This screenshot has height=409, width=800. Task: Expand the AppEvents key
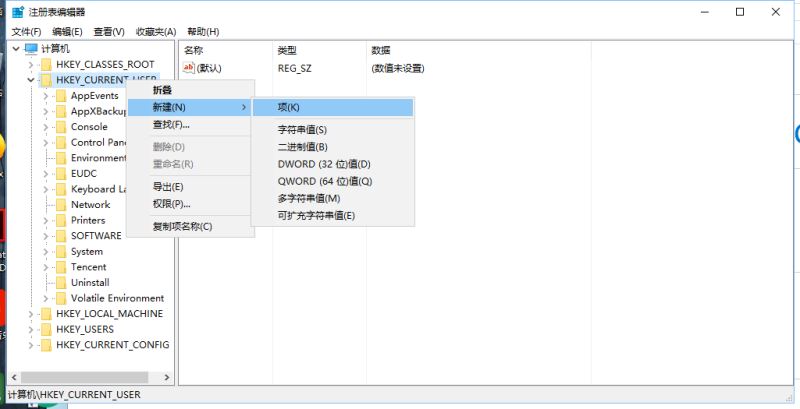click(x=45, y=96)
